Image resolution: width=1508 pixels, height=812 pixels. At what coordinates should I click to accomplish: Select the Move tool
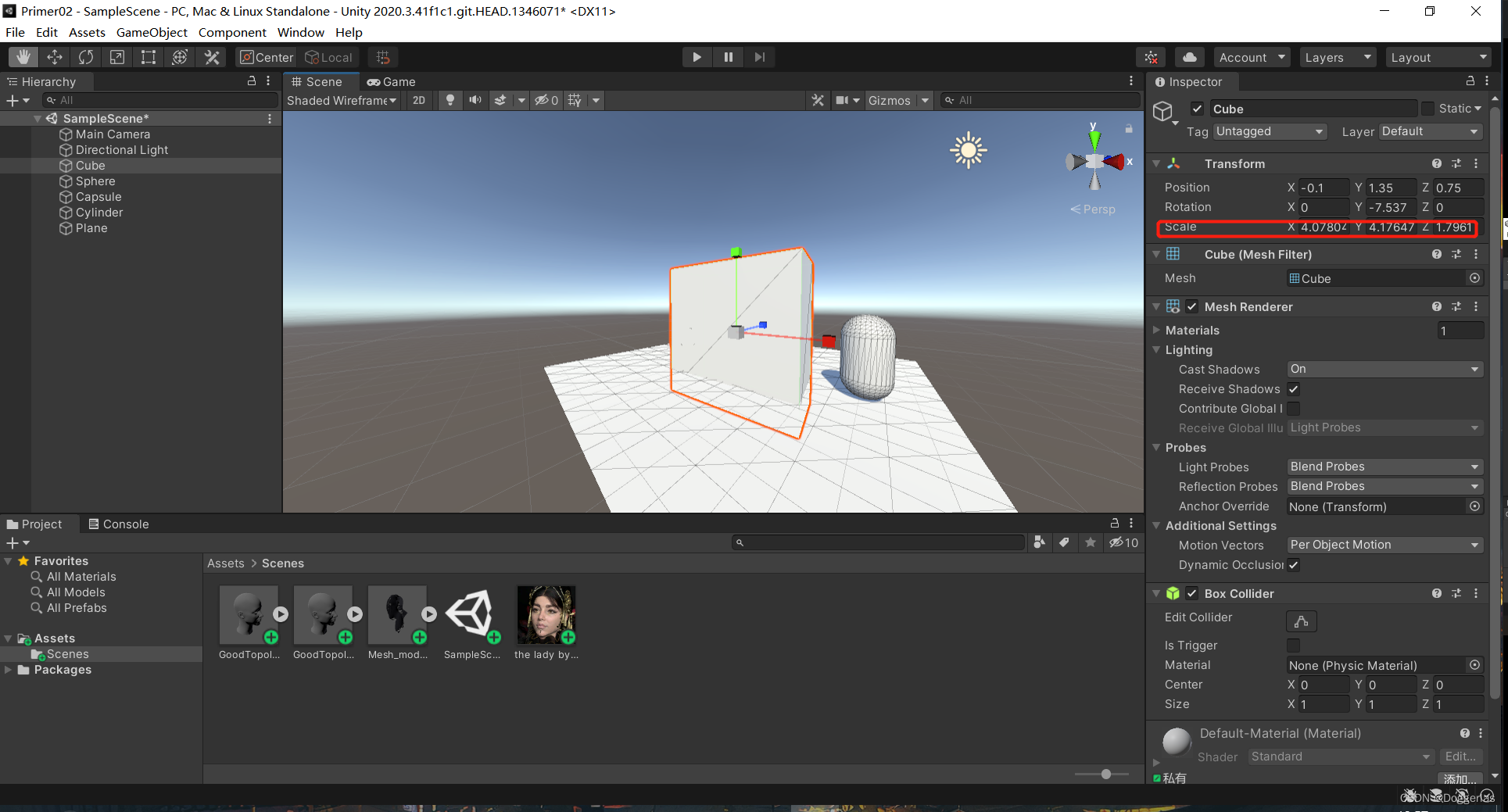[x=55, y=57]
